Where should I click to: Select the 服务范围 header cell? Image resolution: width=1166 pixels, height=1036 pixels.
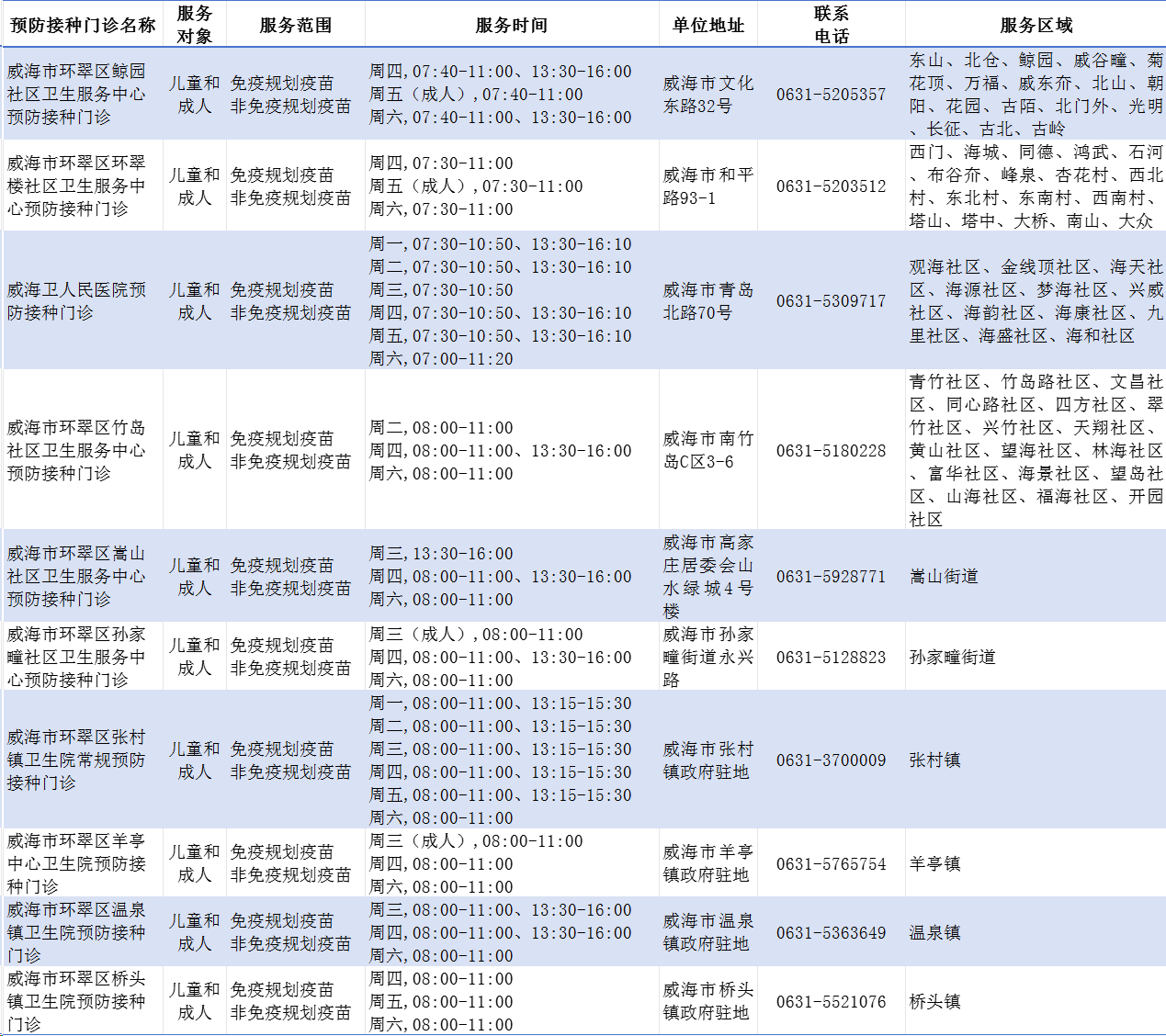296,25
